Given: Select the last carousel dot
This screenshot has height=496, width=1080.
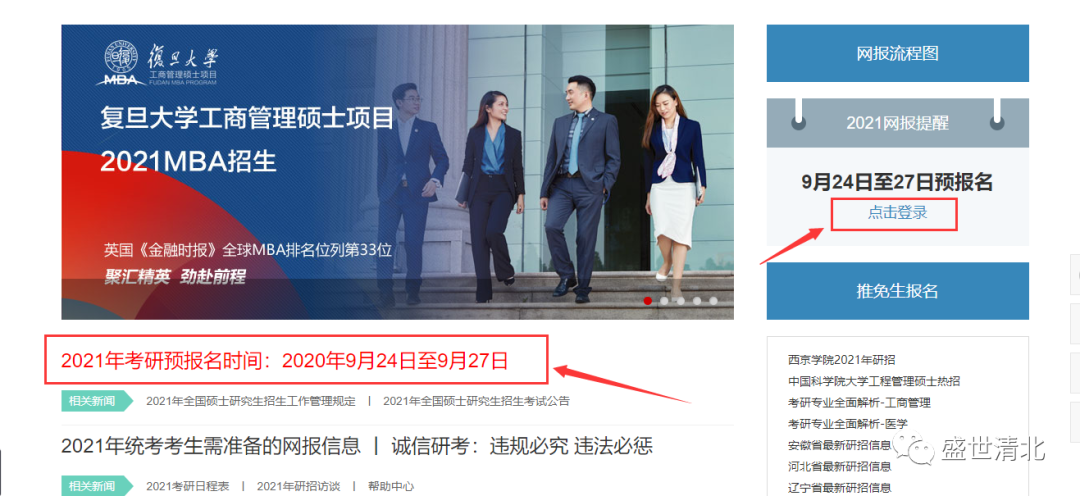Looking at the screenshot, I should (x=714, y=301).
